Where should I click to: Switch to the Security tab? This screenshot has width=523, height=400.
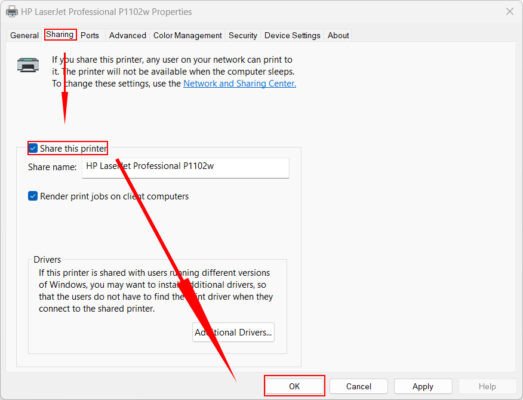tap(243, 35)
